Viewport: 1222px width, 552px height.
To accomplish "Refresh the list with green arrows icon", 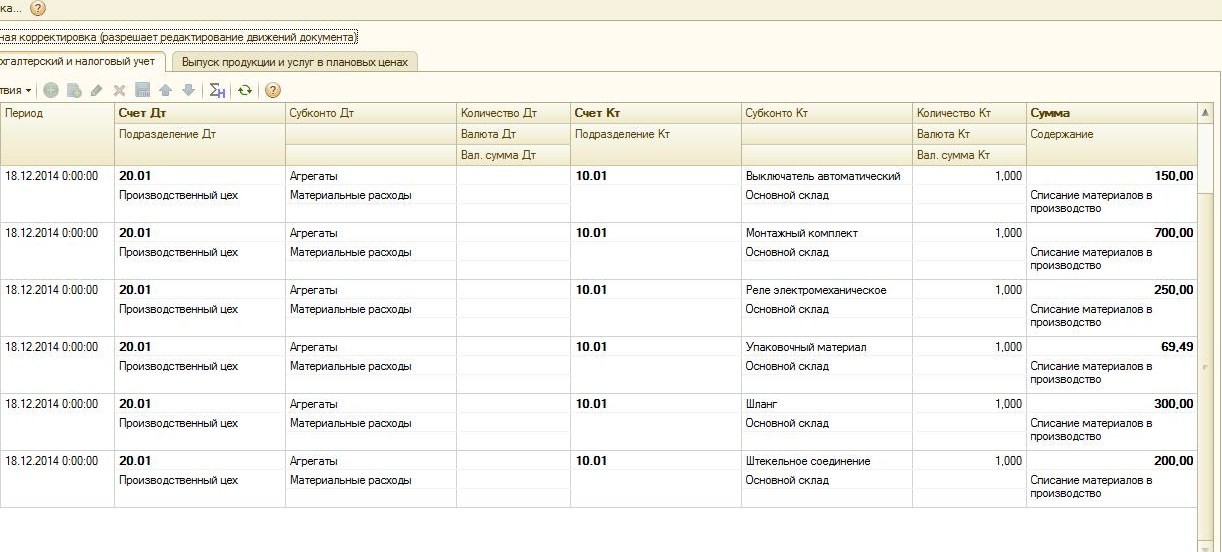I will pyautogui.click(x=245, y=90).
